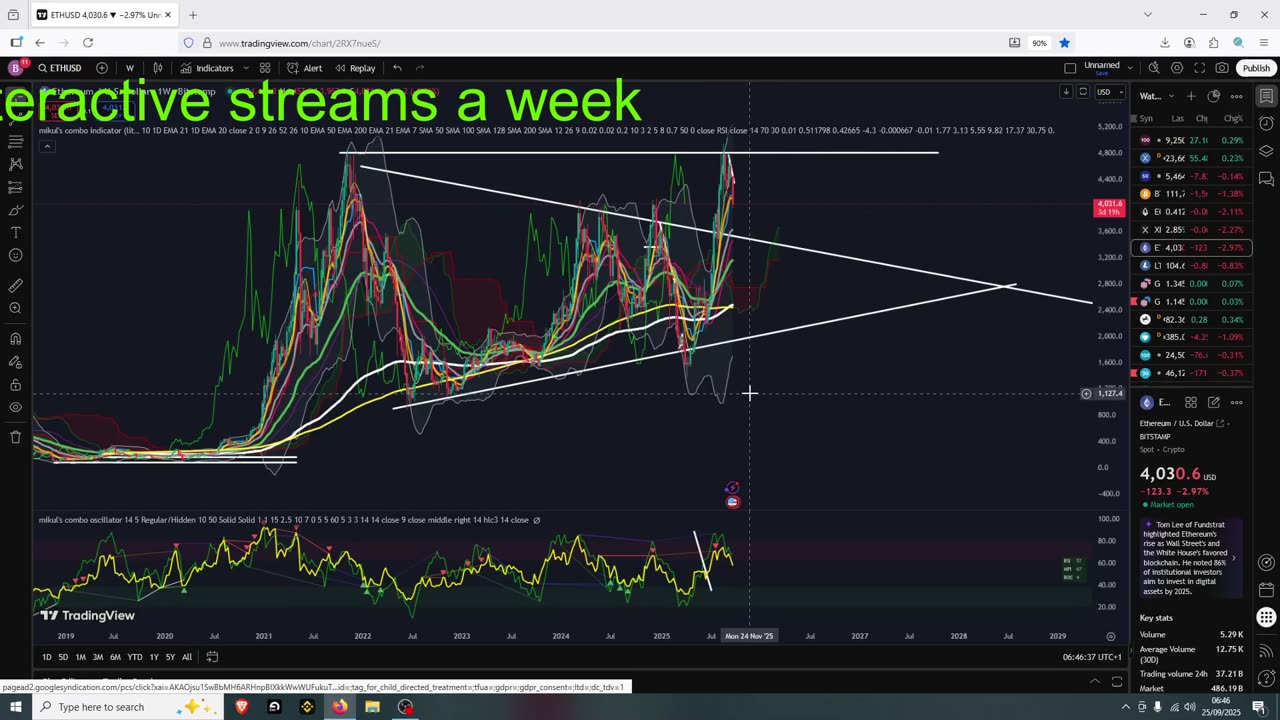
Task: Toggle stay in drawing mode
Action: 15,361
